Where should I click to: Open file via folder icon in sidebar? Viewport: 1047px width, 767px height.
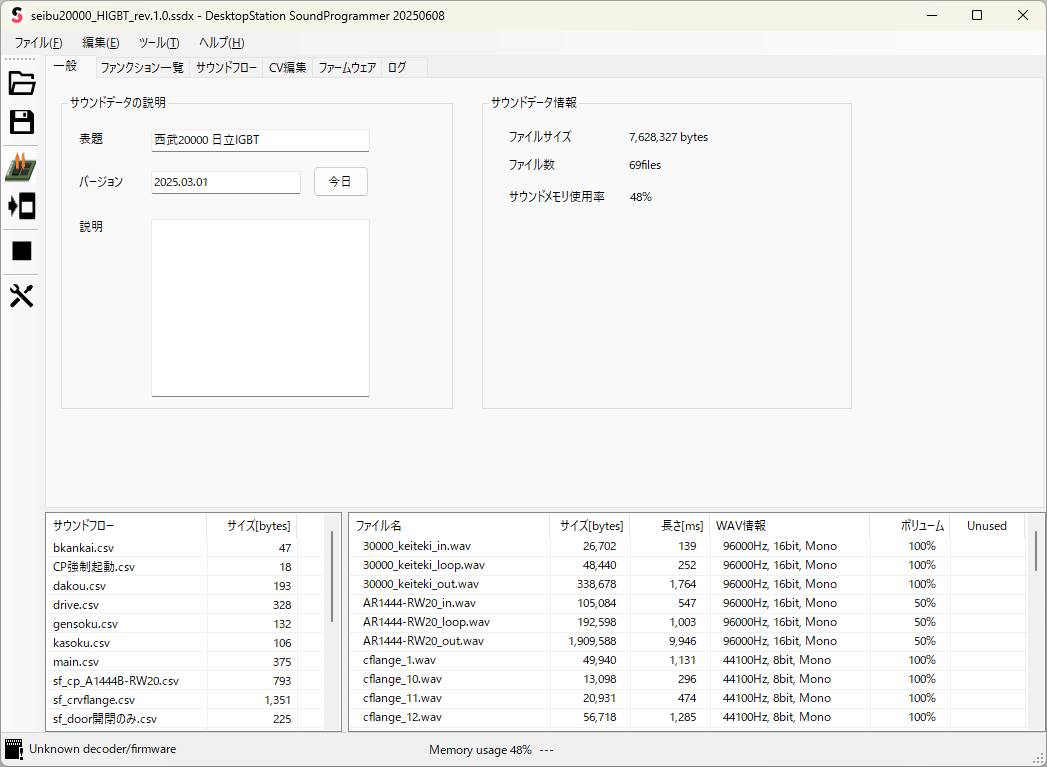point(21,83)
